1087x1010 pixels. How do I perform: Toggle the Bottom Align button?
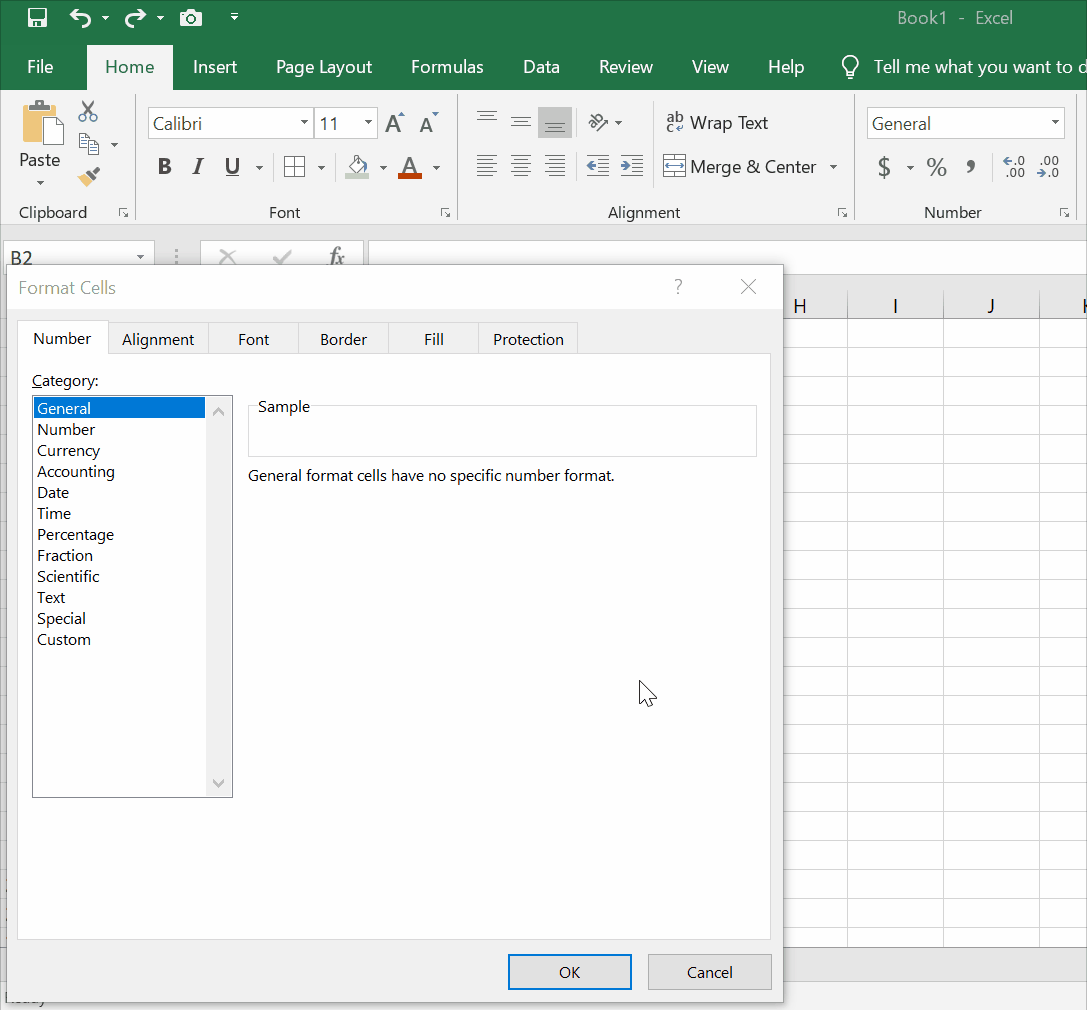[x=555, y=122]
